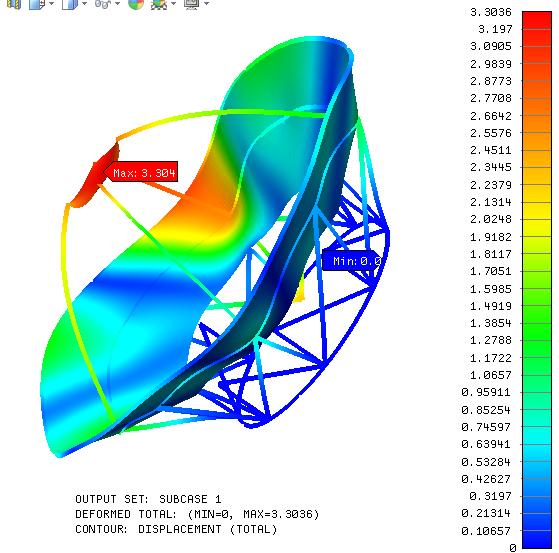The height and width of the screenshot is (553, 559).
Task: Click legend value '0.95911'
Action: (x=486, y=392)
